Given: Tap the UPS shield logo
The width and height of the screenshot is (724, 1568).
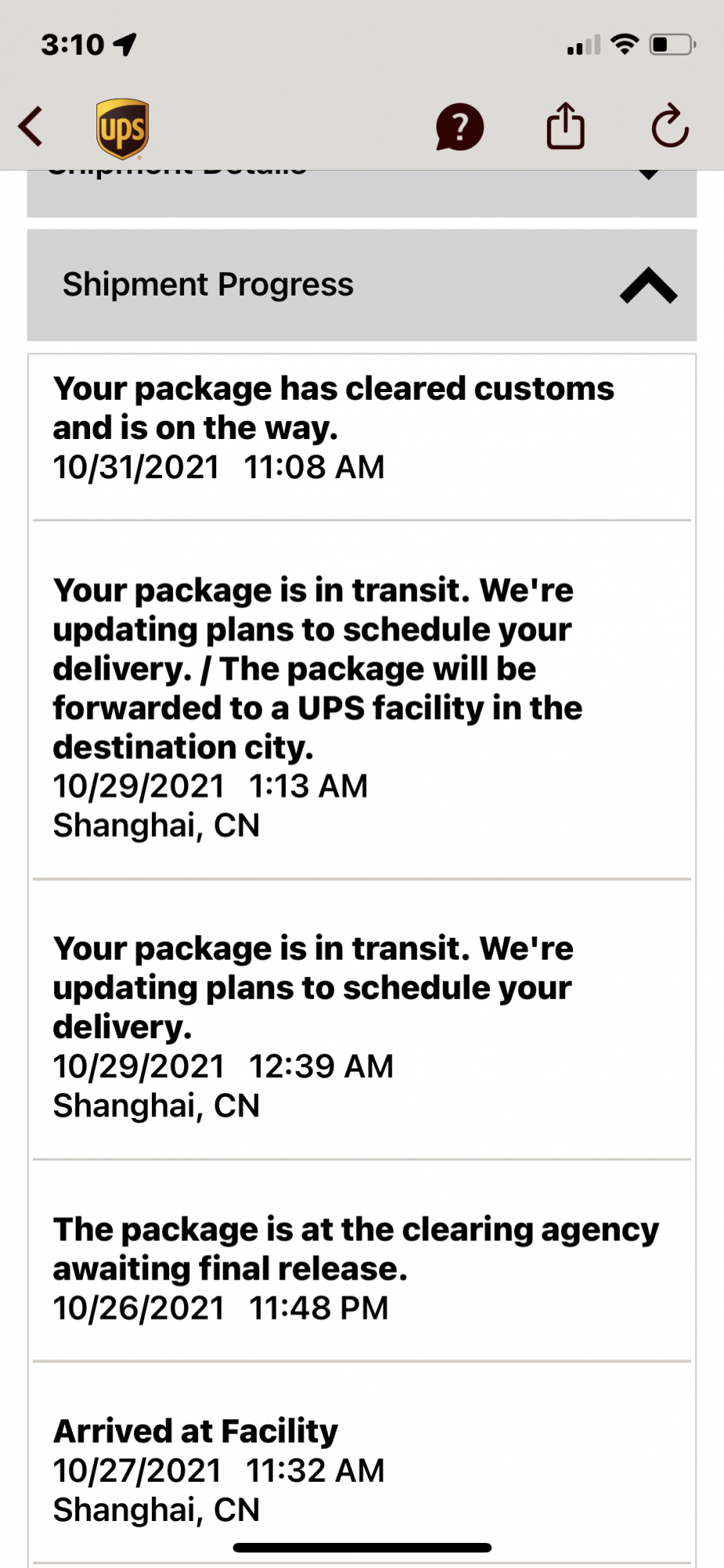Looking at the screenshot, I should 122,129.
